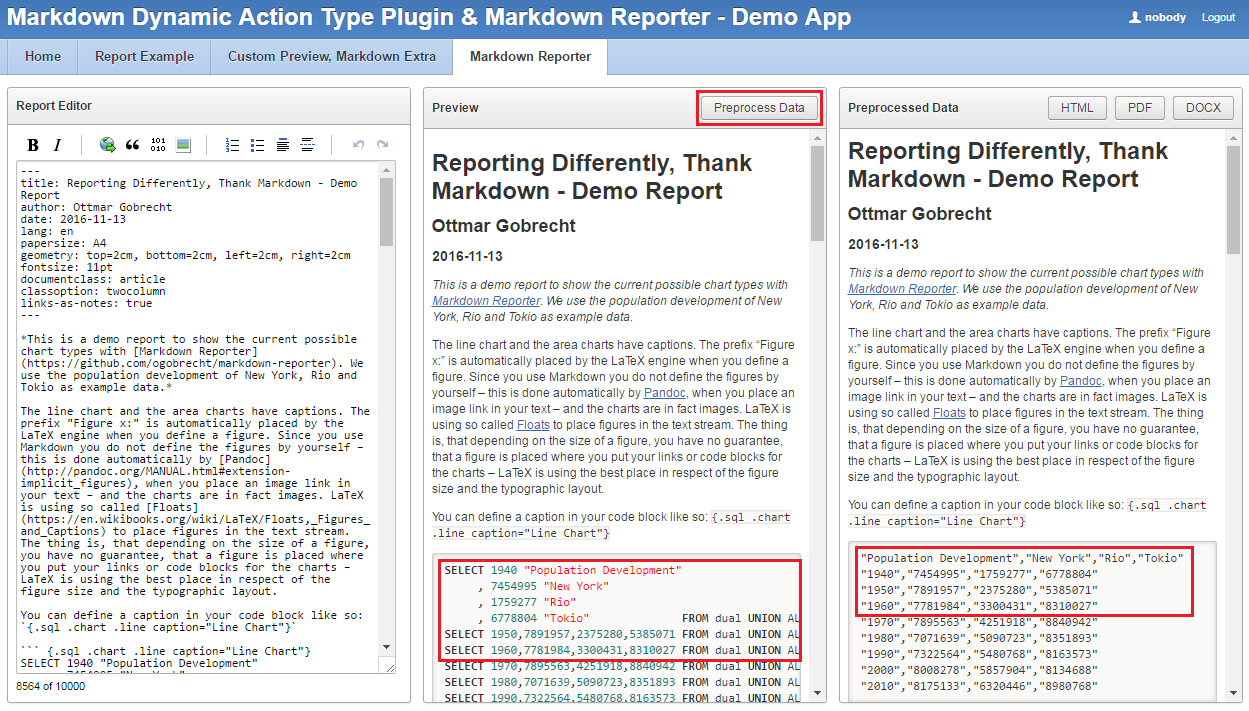Click inside the Report Editor text area
Image resolution: width=1249 pixels, height=711 pixels.
click(x=198, y=417)
